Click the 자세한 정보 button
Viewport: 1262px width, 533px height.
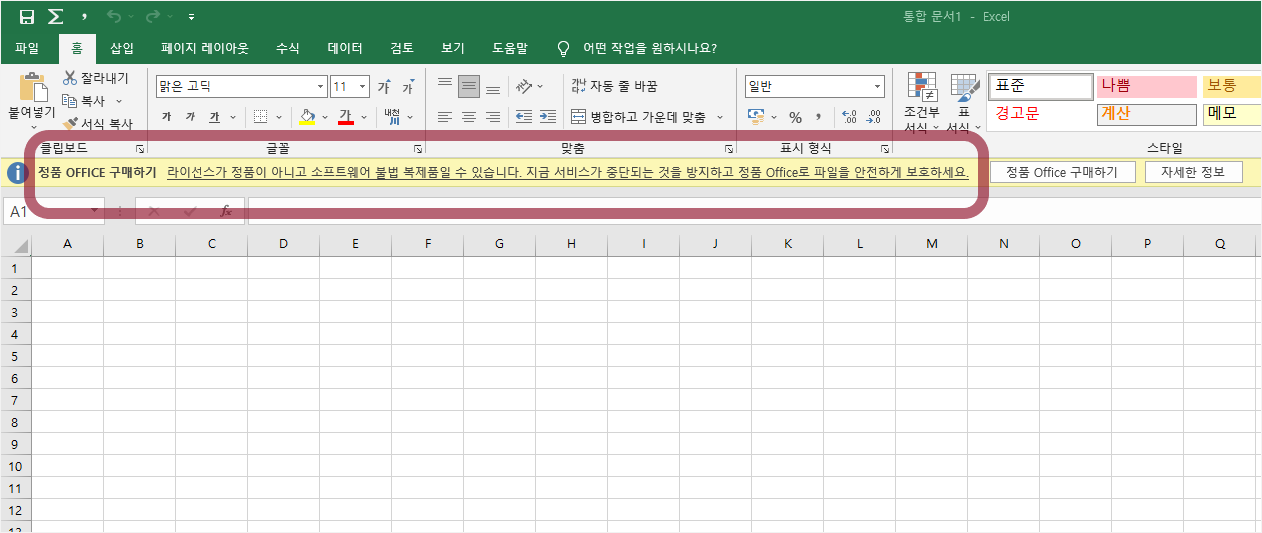(1193, 172)
